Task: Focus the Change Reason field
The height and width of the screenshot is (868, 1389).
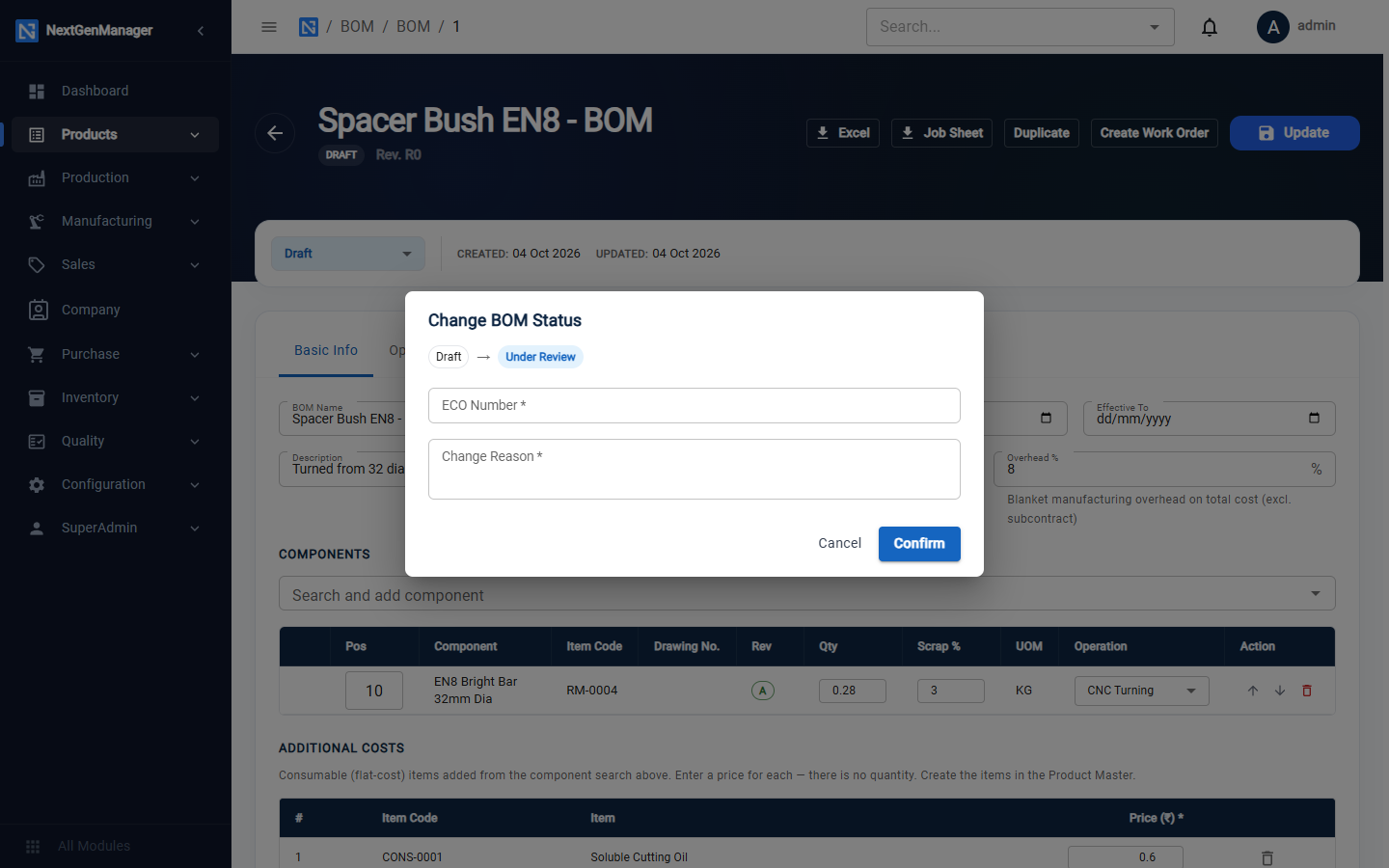Action: tap(694, 469)
